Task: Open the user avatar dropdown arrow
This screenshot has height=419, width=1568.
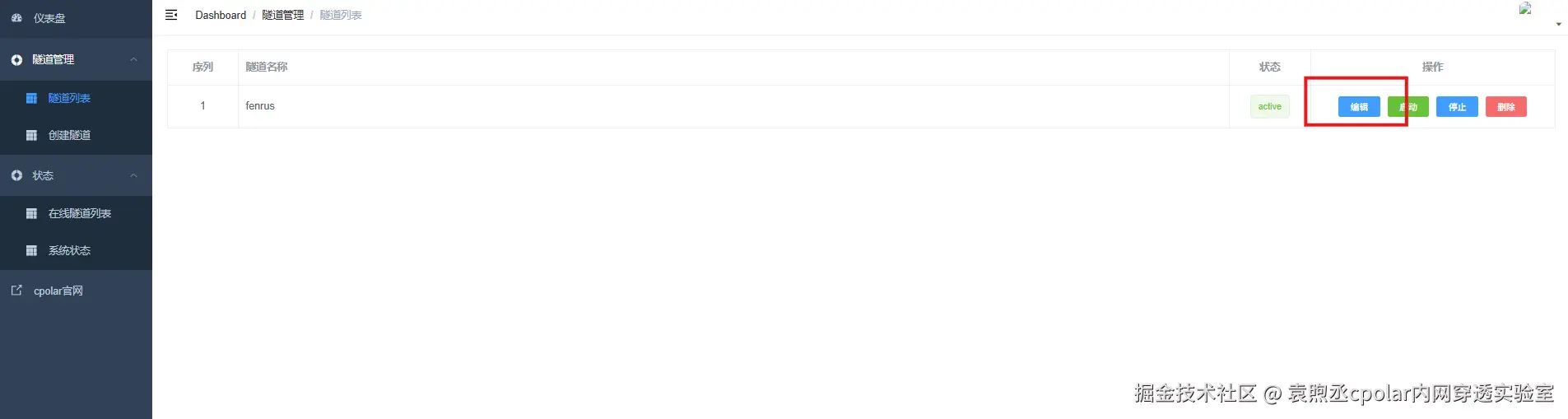Action: pos(1558,25)
